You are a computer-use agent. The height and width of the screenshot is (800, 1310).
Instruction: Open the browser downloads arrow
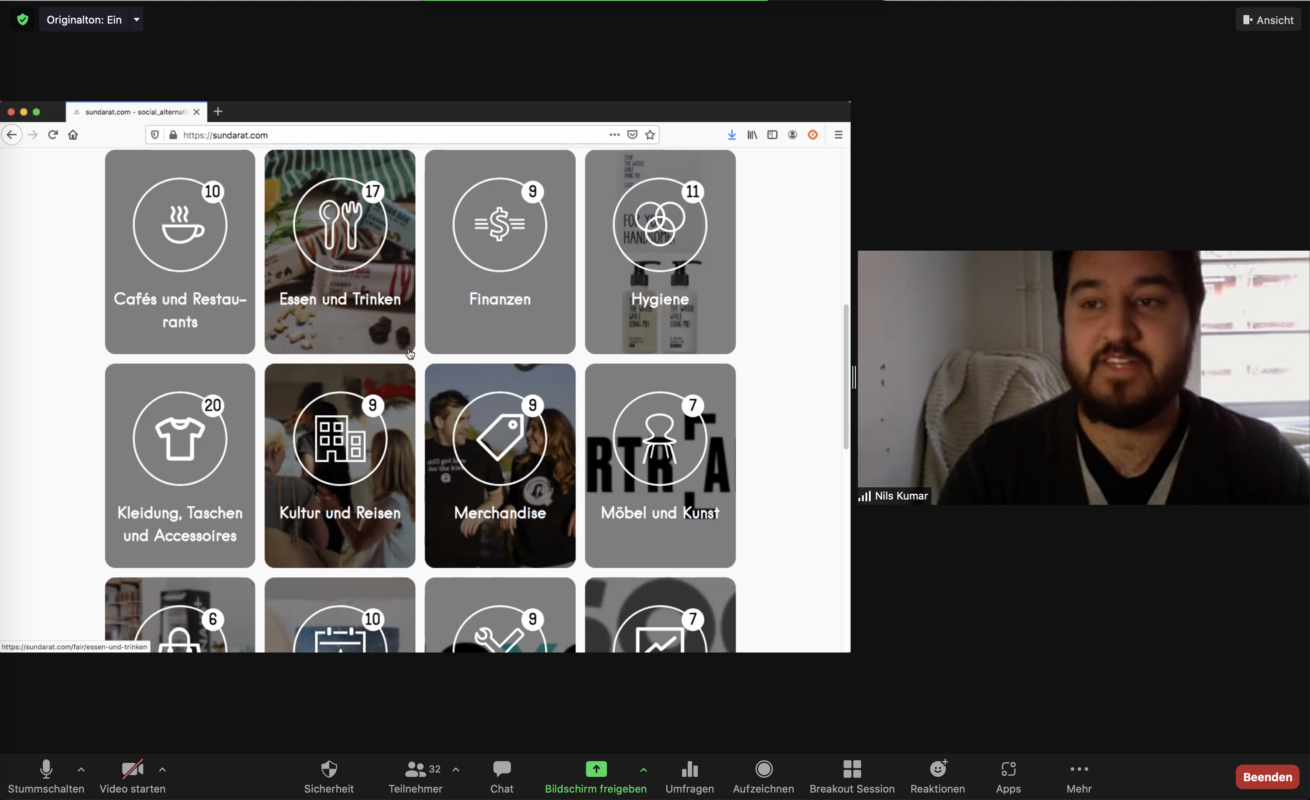point(732,135)
